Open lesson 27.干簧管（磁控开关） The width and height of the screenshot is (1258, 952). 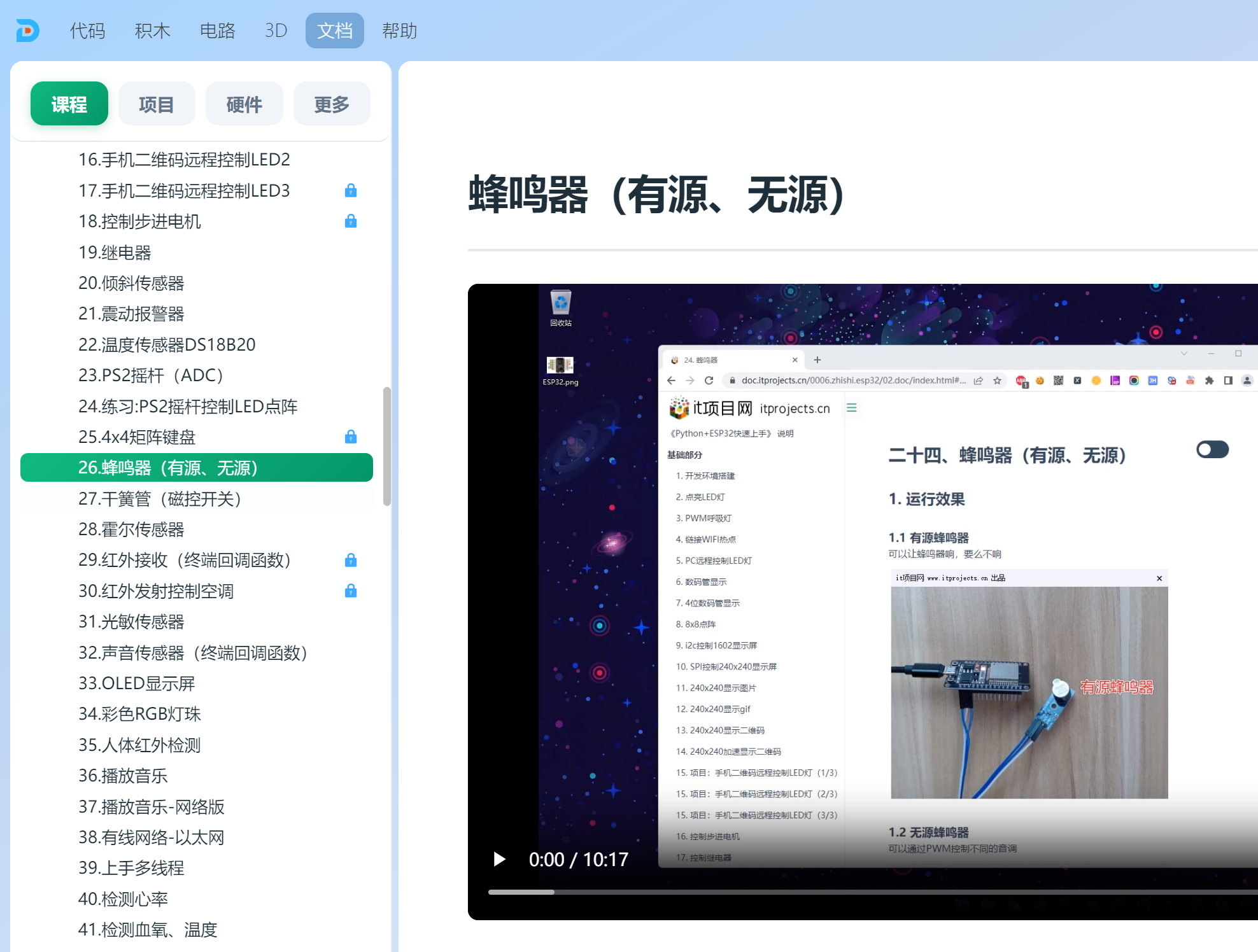click(x=197, y=498)
